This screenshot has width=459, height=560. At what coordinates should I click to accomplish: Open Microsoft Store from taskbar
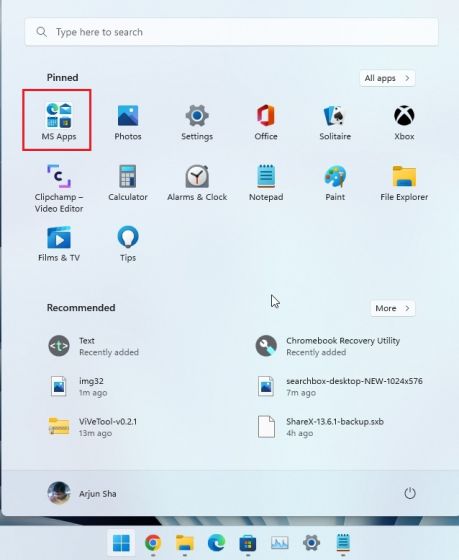click(248, 543)
